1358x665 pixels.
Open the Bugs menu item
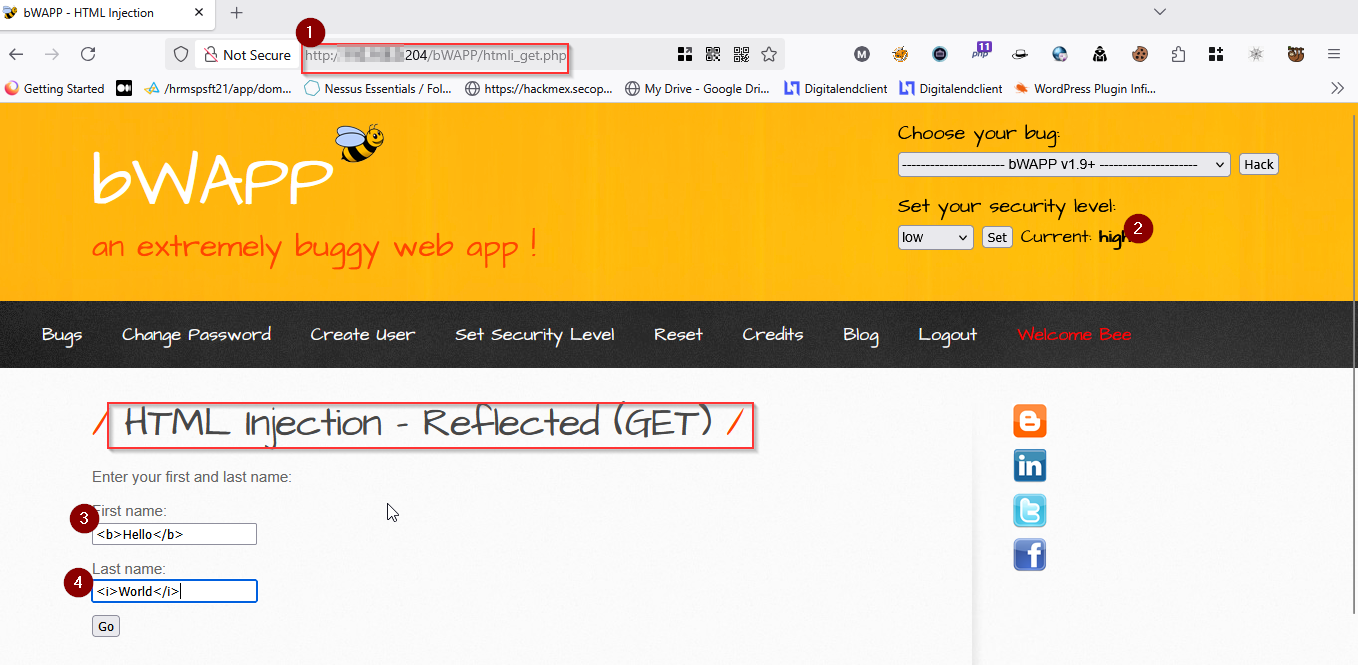[x=62, y=334]
